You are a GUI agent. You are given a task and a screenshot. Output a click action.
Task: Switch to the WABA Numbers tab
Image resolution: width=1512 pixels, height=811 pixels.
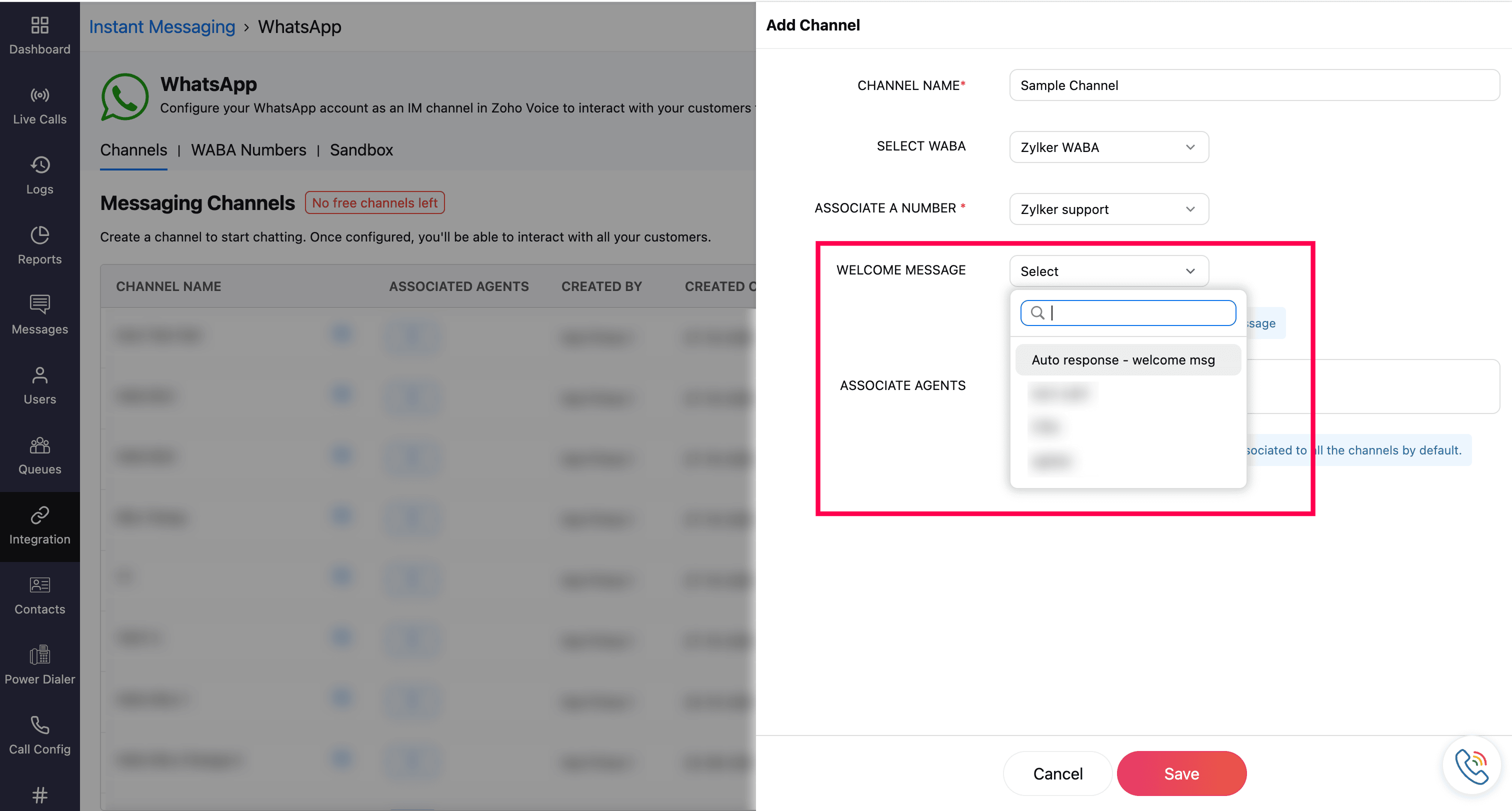point(248,150)
